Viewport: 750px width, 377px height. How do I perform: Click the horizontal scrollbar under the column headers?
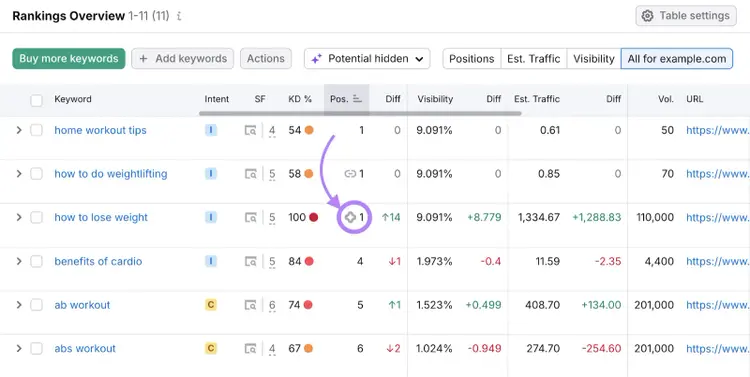[360, 113]
